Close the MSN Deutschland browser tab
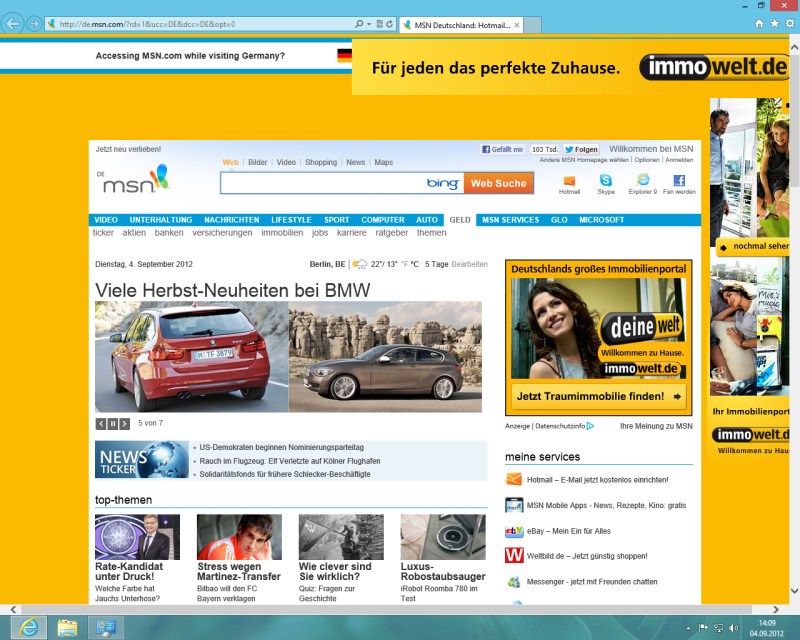The width and height of the screenshot is (800, 640). 516,25
